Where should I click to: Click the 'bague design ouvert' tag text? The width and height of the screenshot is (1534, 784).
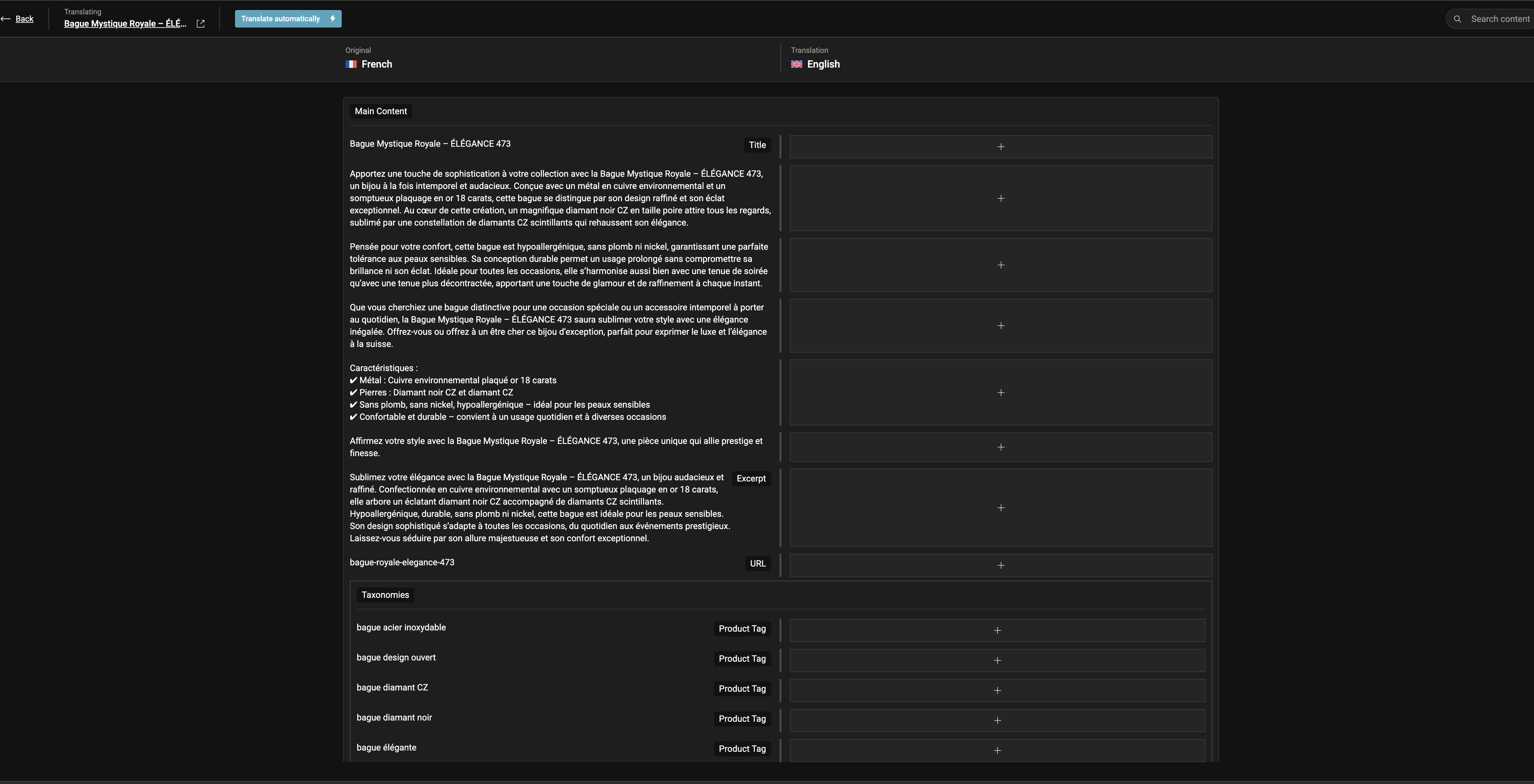(396, 658)
